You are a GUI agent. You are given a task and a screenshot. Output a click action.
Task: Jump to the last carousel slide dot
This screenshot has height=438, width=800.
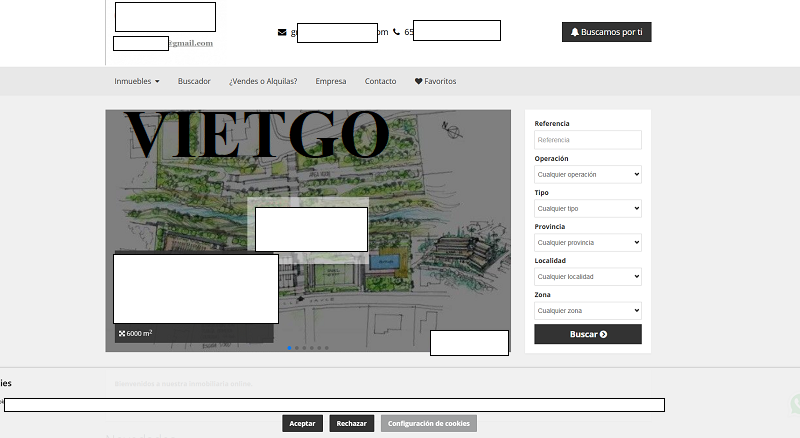[328, 348]
